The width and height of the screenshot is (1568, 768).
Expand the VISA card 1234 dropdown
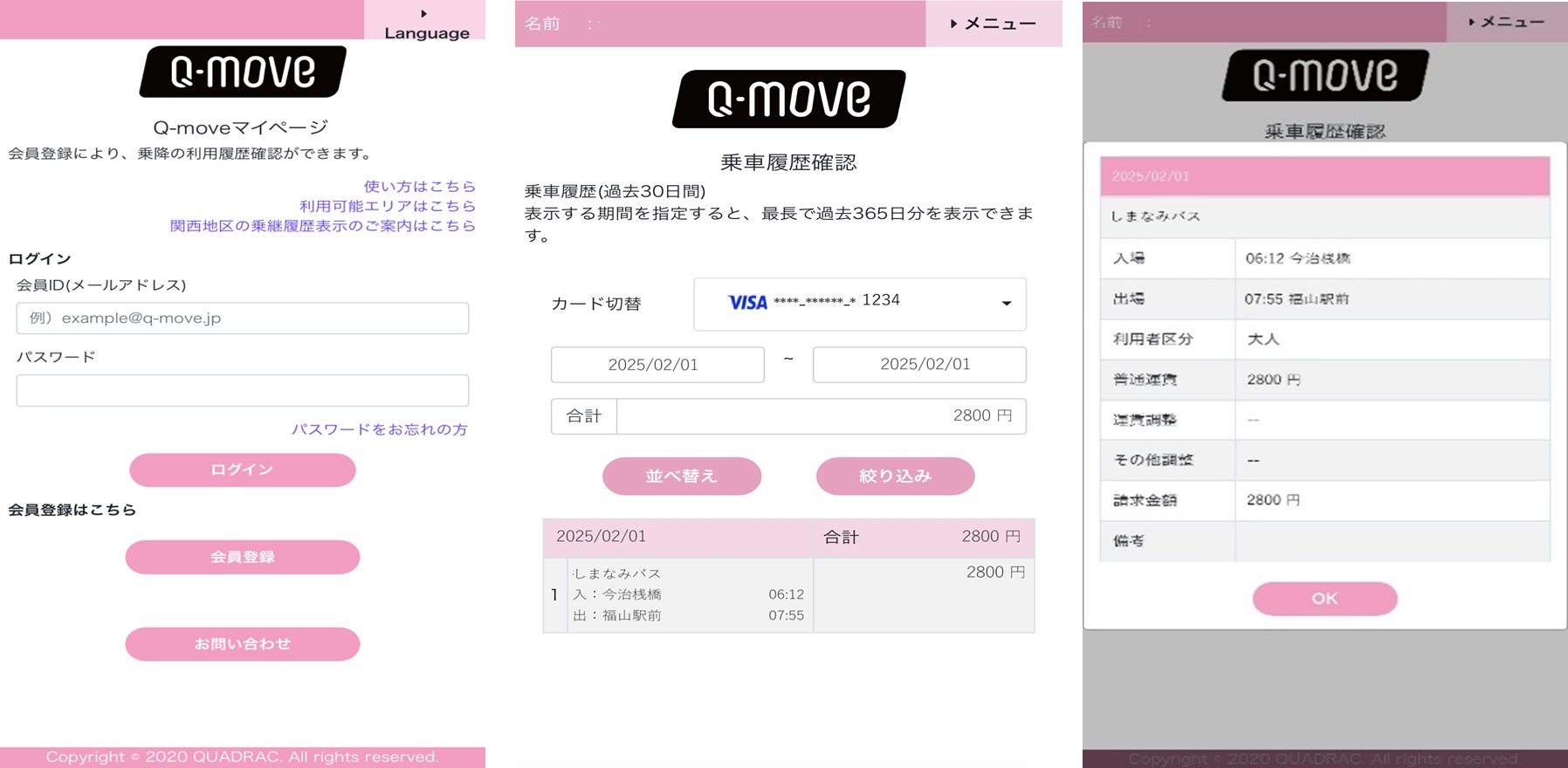pyautogui.click(x=860, y=304)
